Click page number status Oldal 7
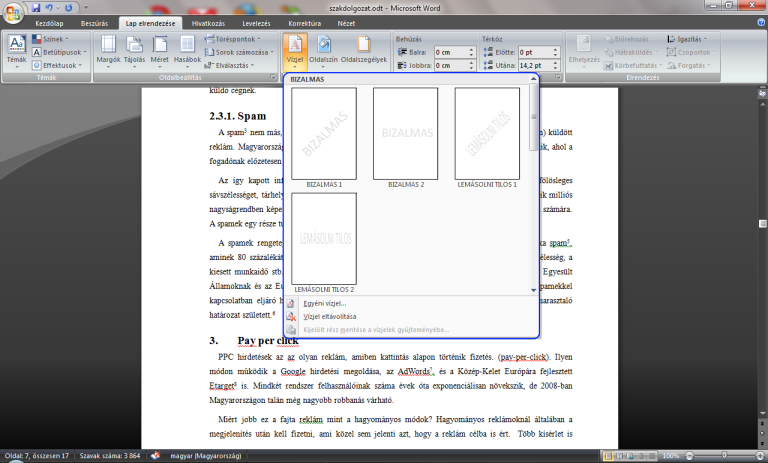 click(37, 456)
